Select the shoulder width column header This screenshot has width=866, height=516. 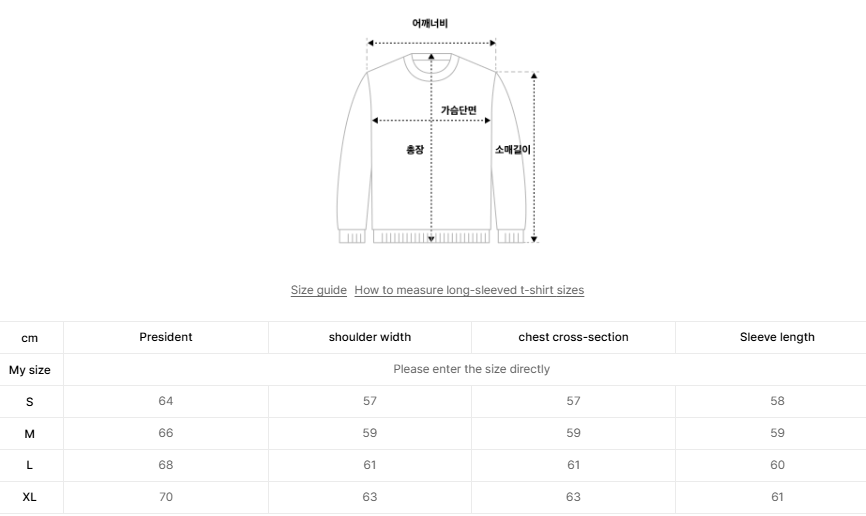[x=370, y=337]
